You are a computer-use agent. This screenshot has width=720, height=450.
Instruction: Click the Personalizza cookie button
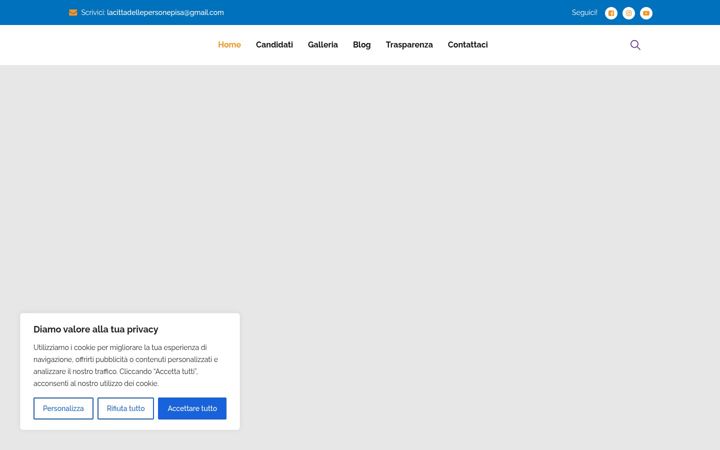click(63, 408)
